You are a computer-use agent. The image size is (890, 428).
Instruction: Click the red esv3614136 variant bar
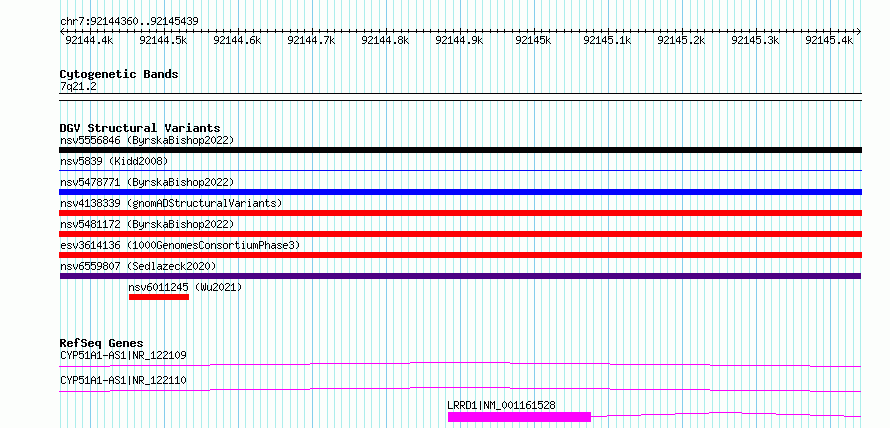pyautogui.click(x=460, y=255)
